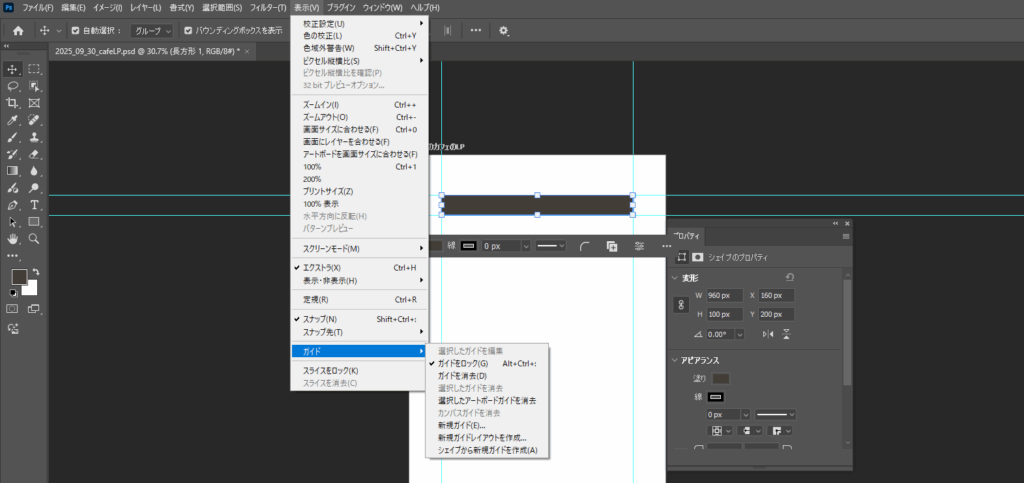Choose 新規ガイドレイアウトを作成 from the submenu
The image size is (1024, 483).
482,438
